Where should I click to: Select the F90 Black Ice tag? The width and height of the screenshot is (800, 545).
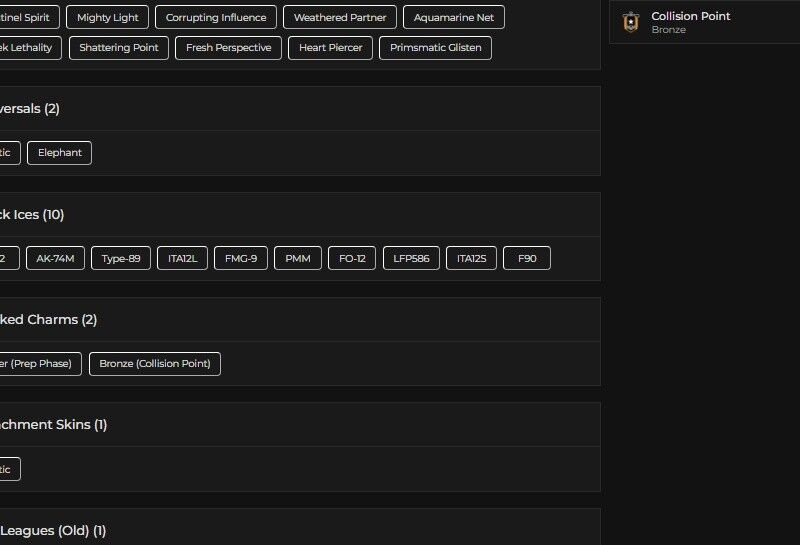click(527, 258)
